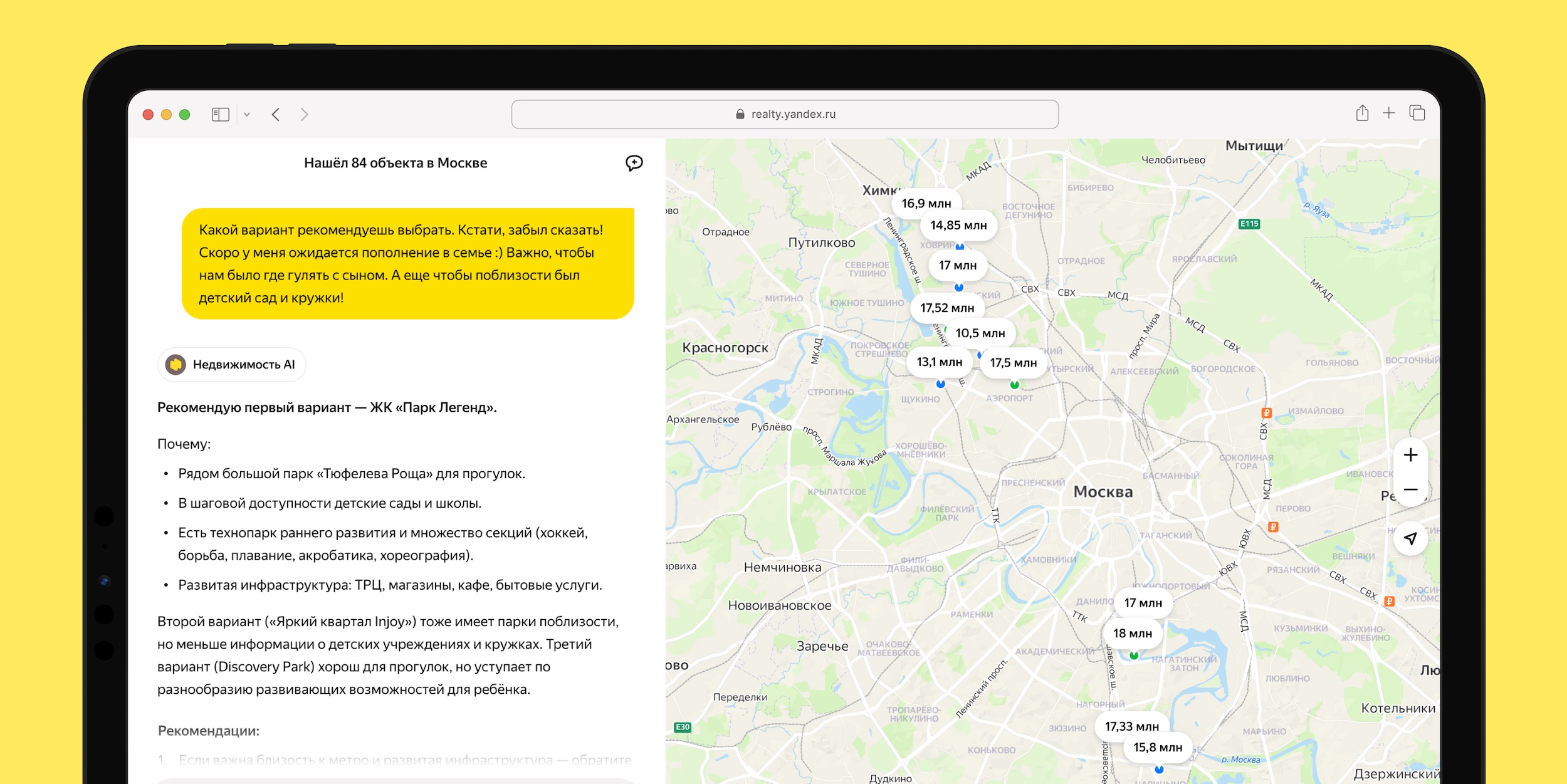
Task: Open the Safari share menu
Action: click(x=1362, y=113)
